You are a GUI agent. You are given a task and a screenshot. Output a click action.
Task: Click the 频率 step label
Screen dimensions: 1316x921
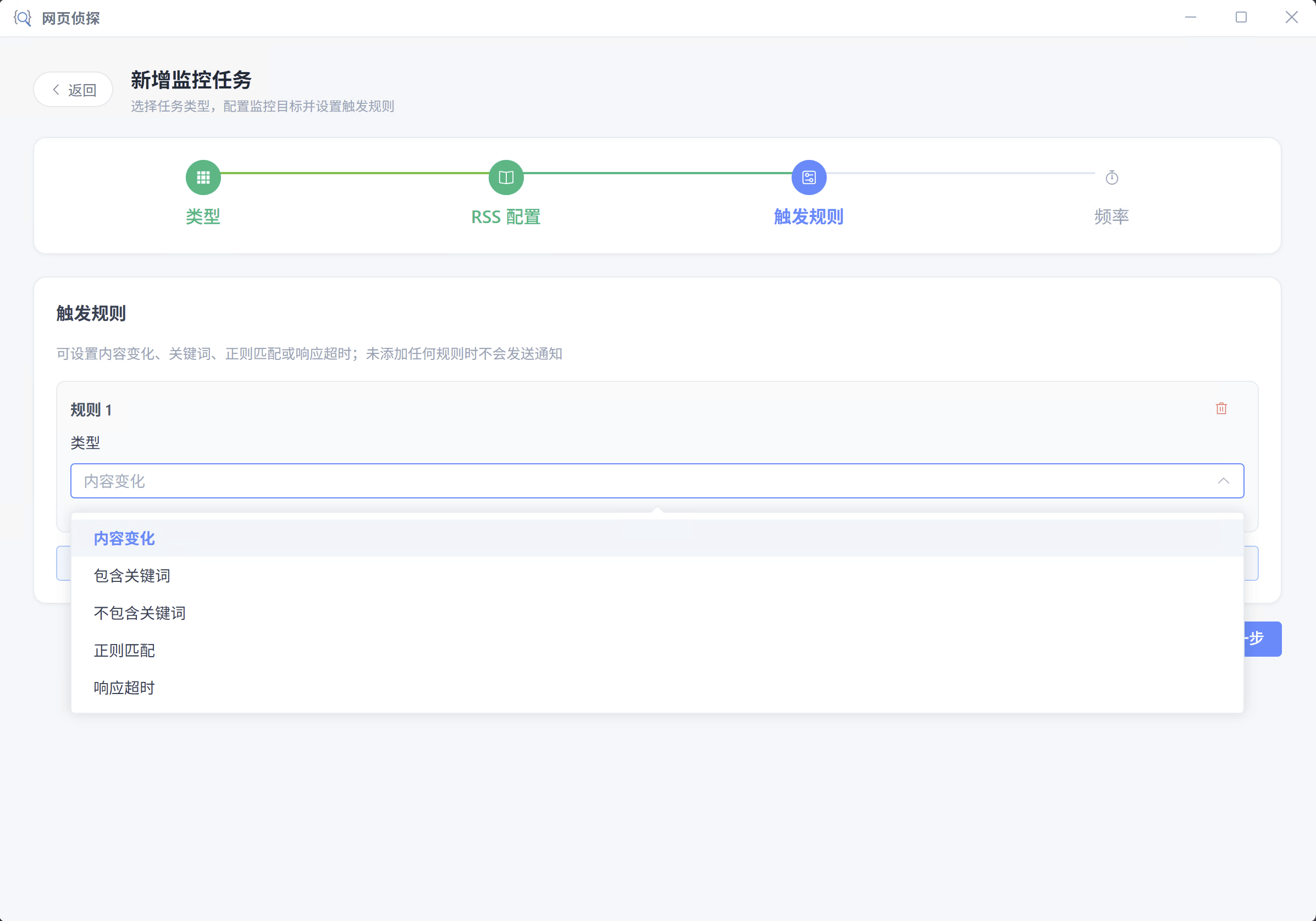tap(1112, 217)
